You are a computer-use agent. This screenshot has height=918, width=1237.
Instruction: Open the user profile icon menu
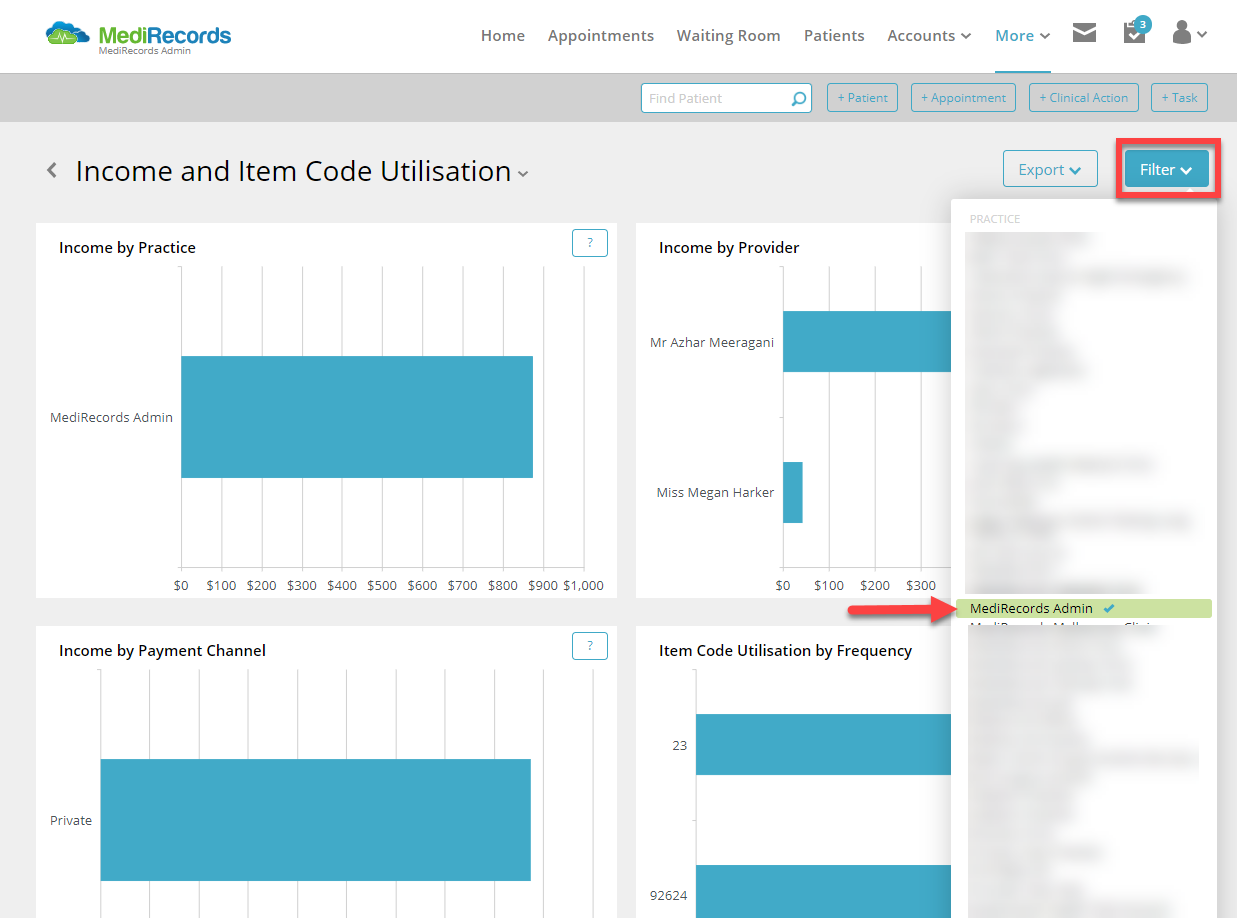coord(1189,33)
